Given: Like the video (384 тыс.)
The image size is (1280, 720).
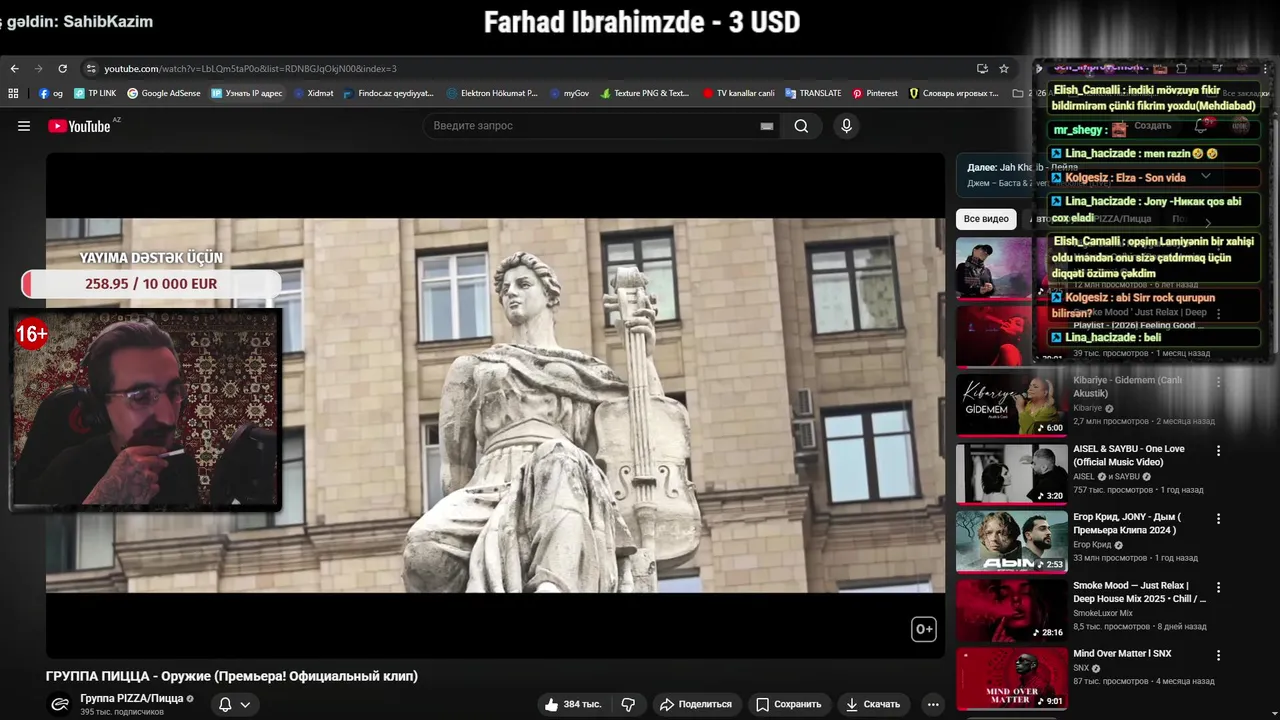Looking at the screenshot, I should point(573,704).
